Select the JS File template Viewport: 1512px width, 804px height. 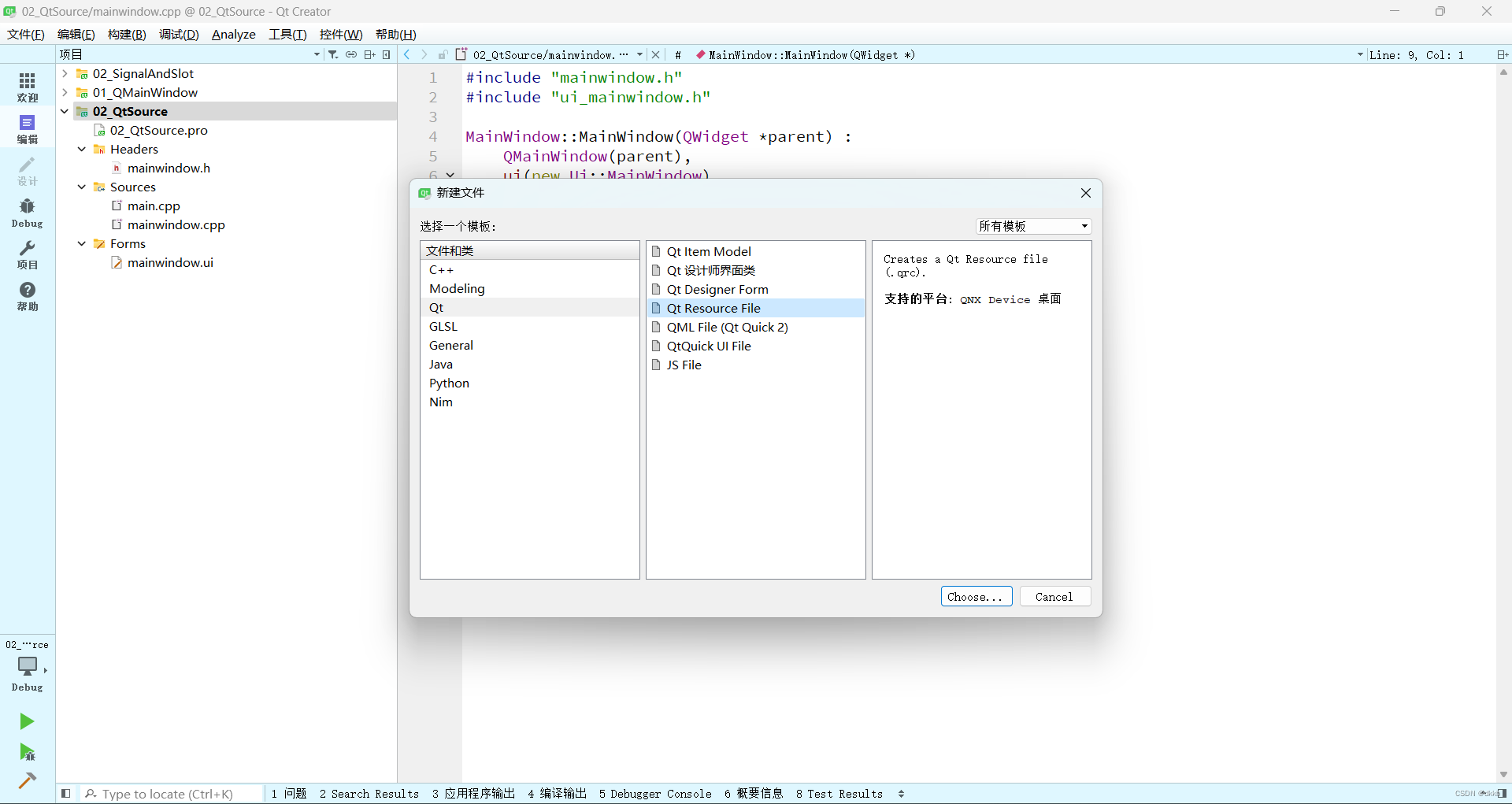[x=755, y=365]
